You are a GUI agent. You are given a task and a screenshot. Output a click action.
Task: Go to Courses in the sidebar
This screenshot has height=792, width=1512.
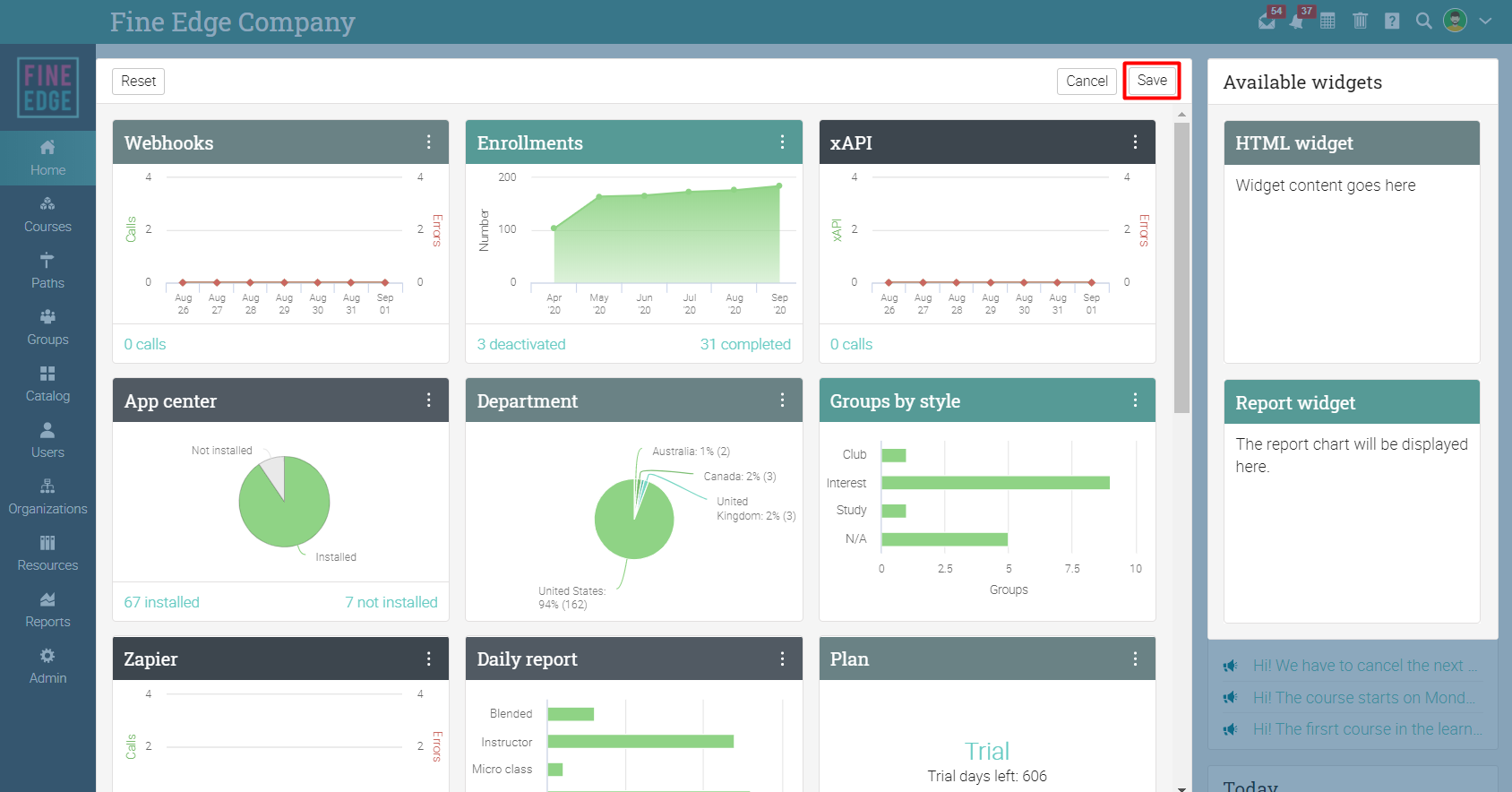pos(47,215)
